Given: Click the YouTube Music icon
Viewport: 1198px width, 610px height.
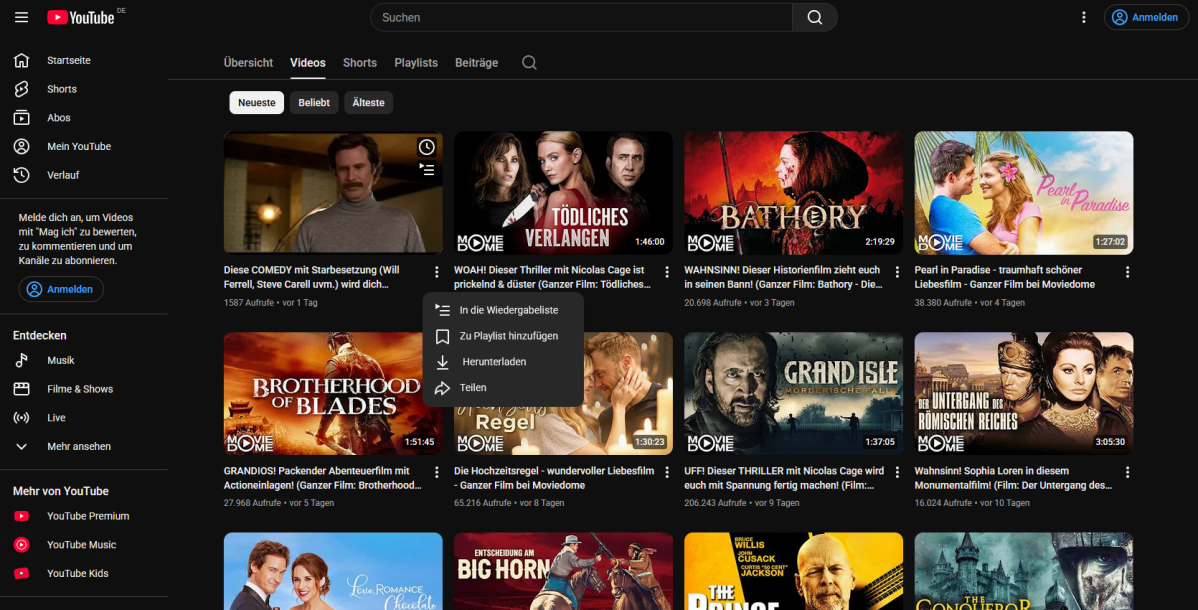Looking at the screenshot, I should [21, 544].
